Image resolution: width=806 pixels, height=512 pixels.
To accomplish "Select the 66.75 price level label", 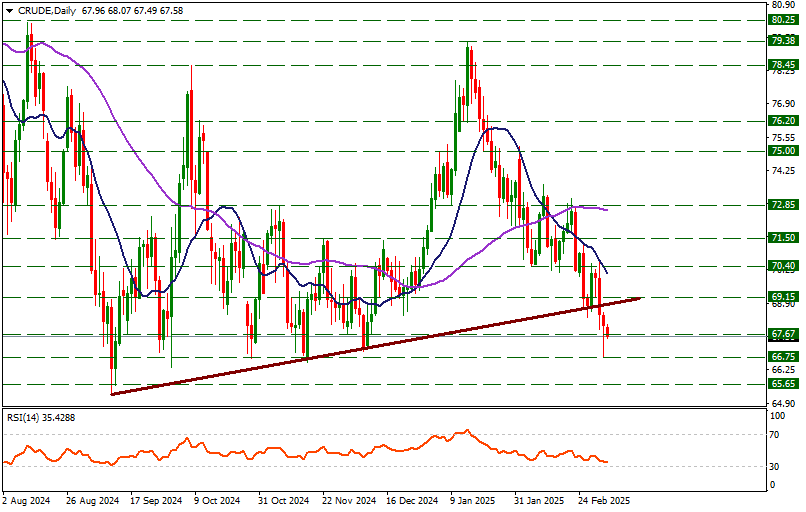I will [x=784, y=357].
